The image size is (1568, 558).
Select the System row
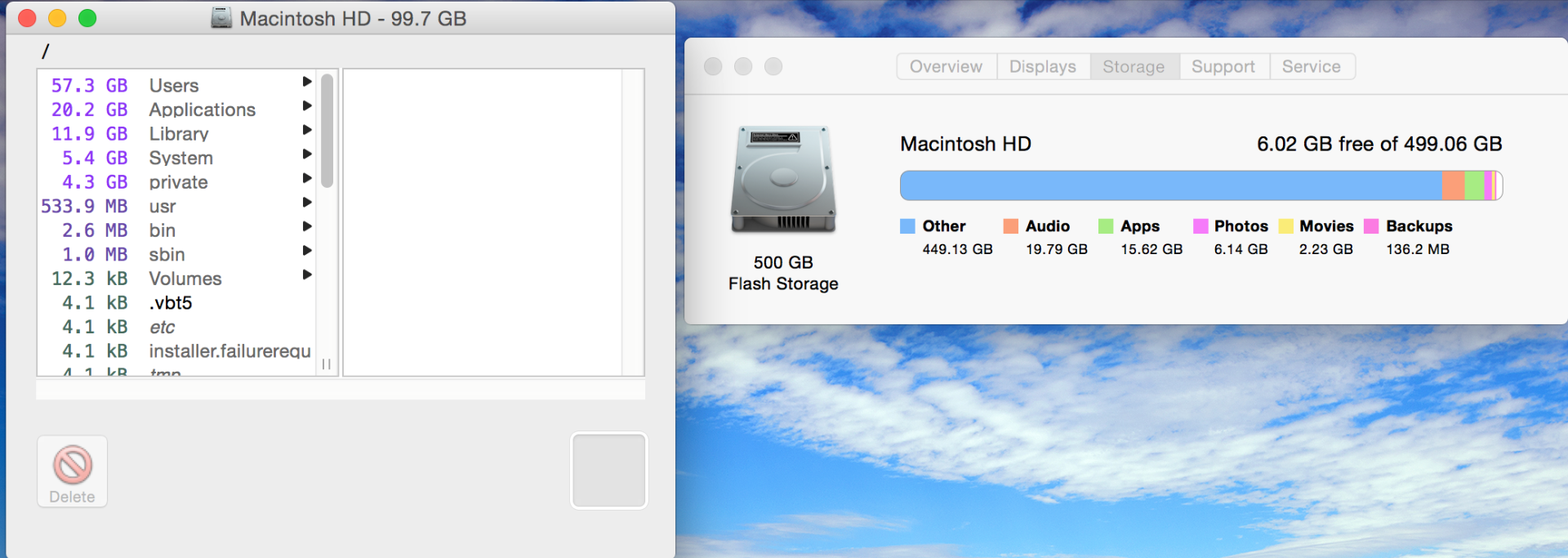(176, 158)
